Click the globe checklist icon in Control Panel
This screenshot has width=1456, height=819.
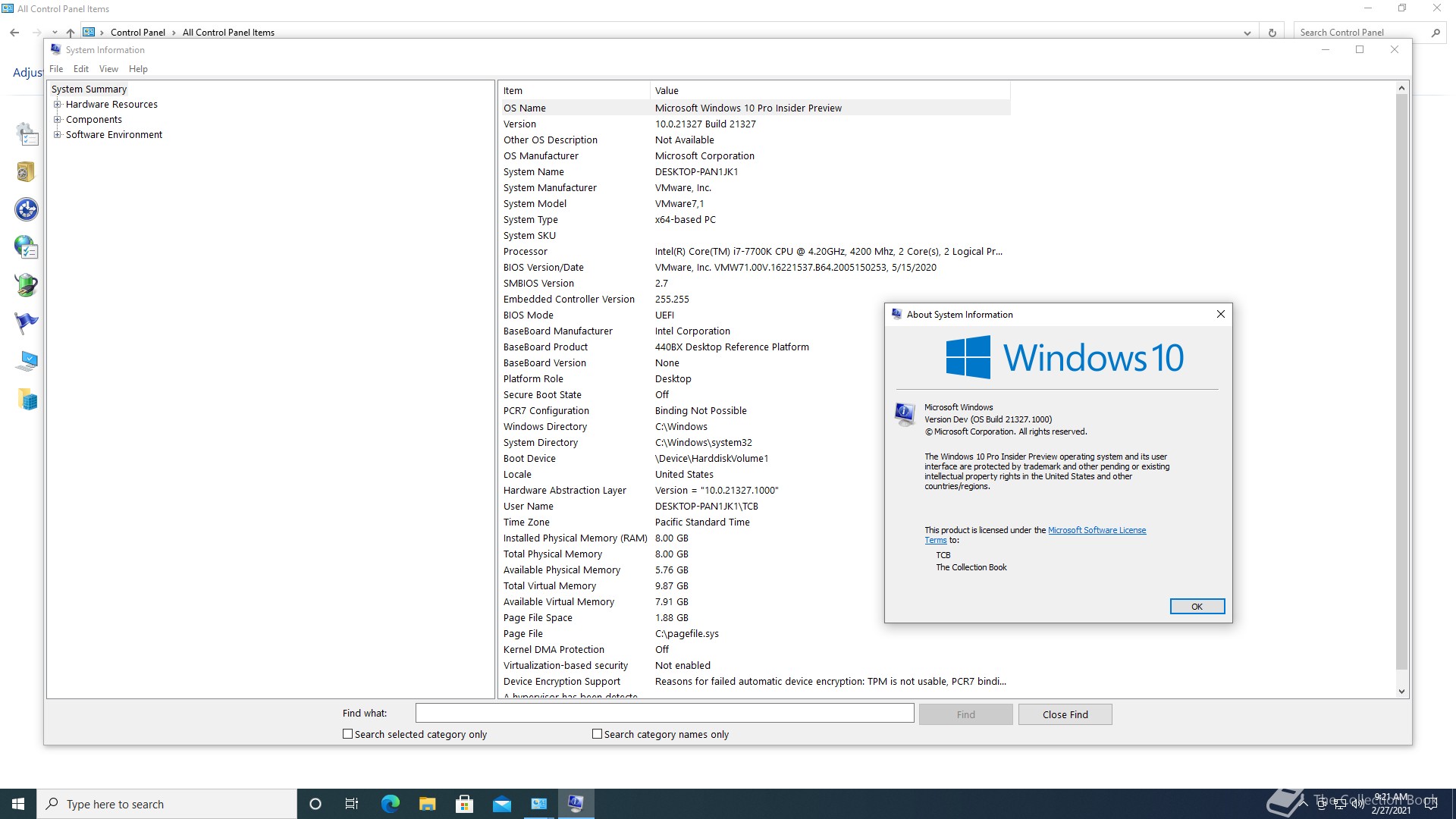click(27, 247)
